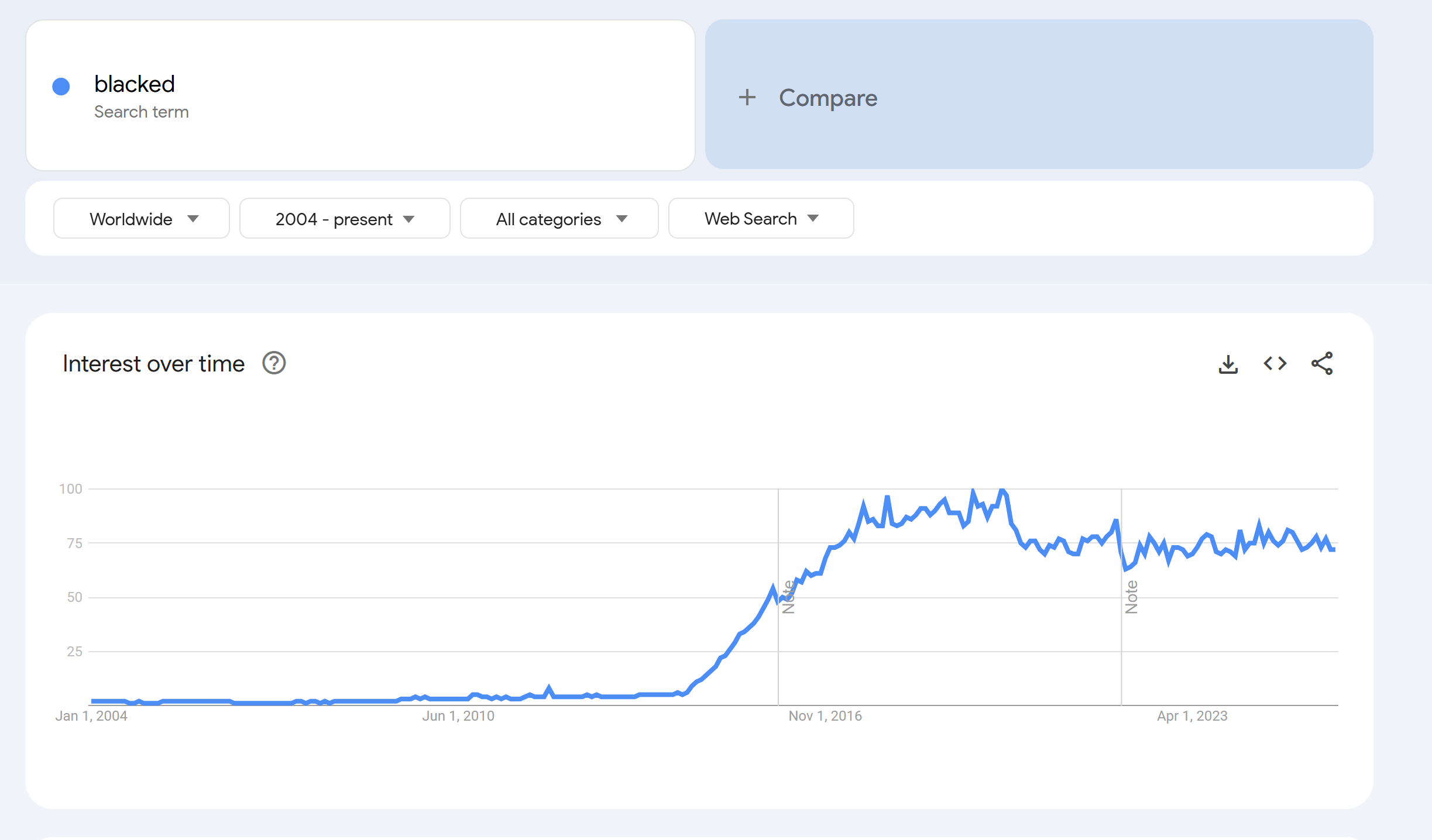Open the All categories dropdown
The height and width of the screenshot is (840, 1432).
click(x=548, y=219)
